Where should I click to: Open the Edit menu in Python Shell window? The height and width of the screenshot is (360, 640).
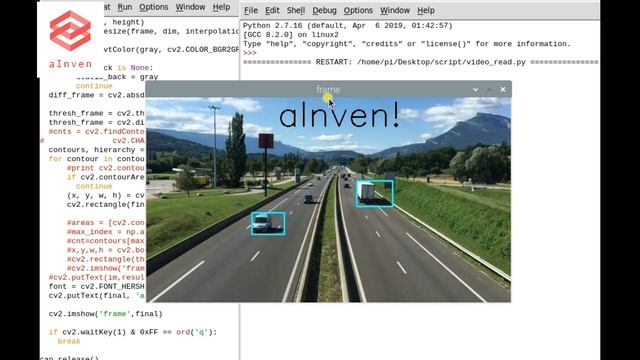click(272, 11)
